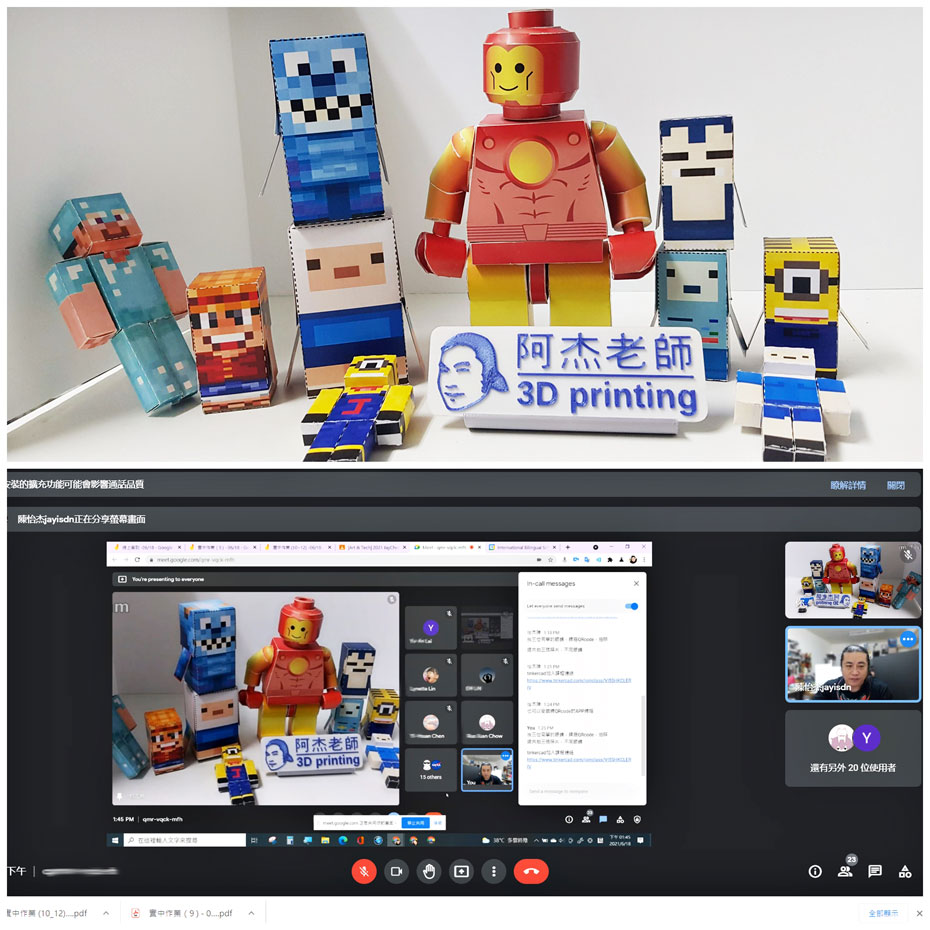Open Edge from the shared taskbar
The width and height of the screenshot is (930, 930).
pos(343,840)
